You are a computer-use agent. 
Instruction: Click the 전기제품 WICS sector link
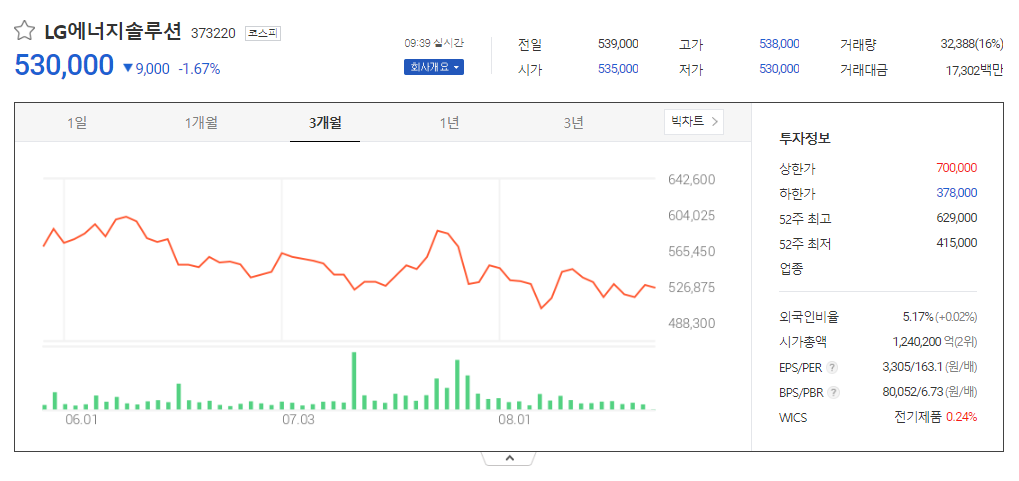click(918, 417)
